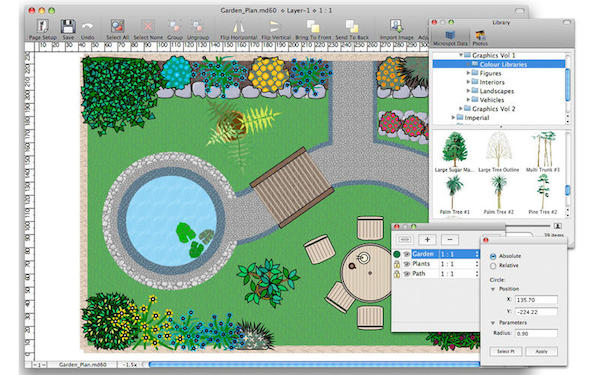600x375 pixels.
Task: Click the Undo arrow icon
Action: tap(88, 27)
